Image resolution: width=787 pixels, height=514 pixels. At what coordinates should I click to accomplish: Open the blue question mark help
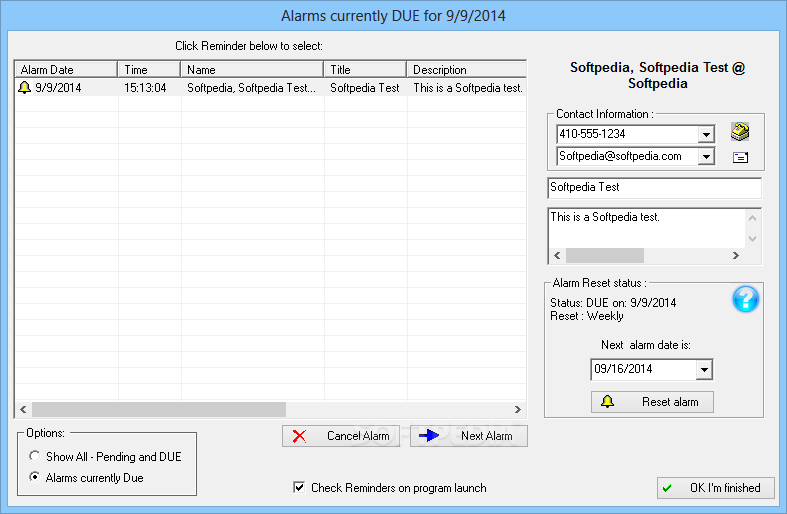pos(745,299)
